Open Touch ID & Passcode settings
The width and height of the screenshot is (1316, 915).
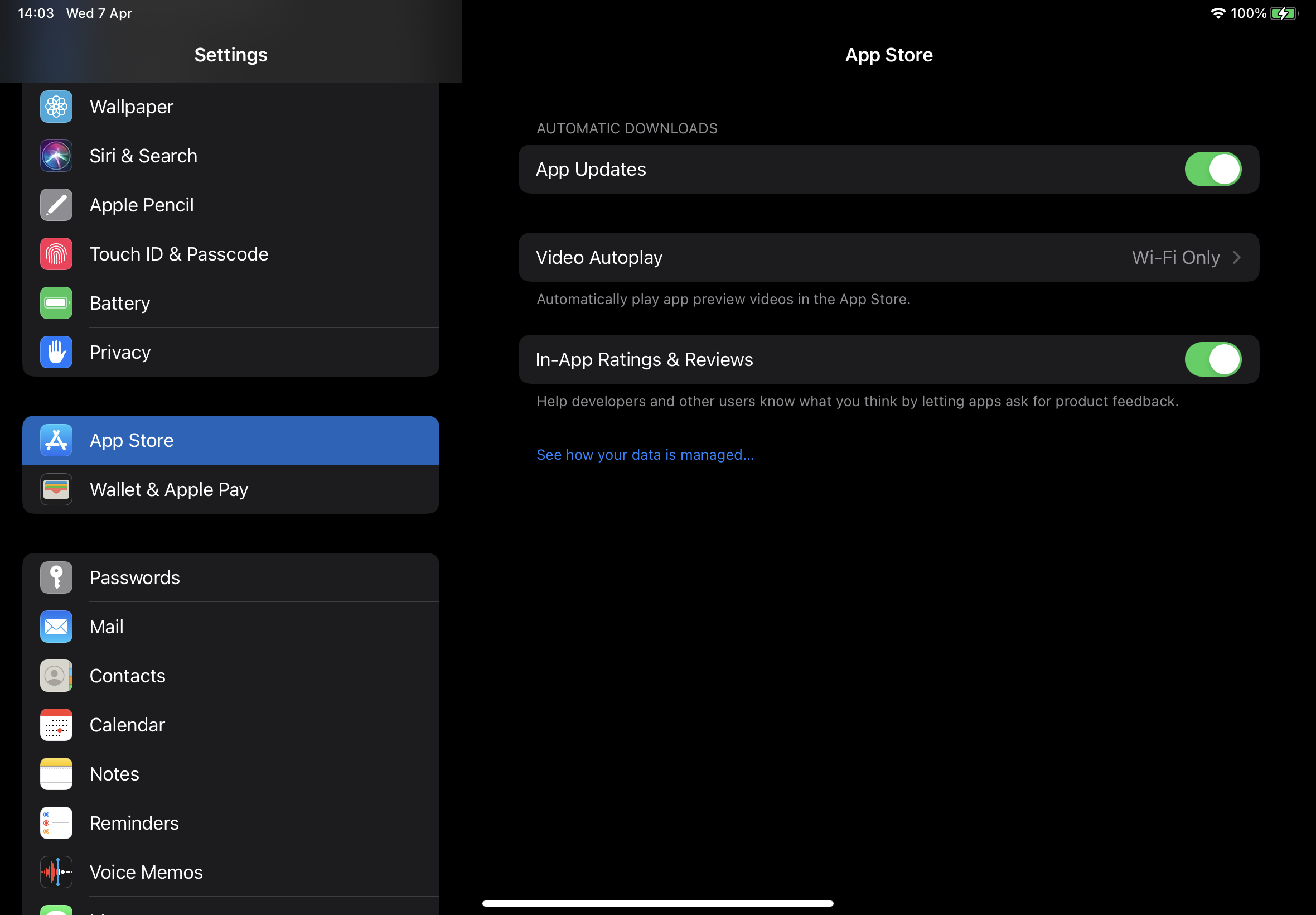click(231, 254)
